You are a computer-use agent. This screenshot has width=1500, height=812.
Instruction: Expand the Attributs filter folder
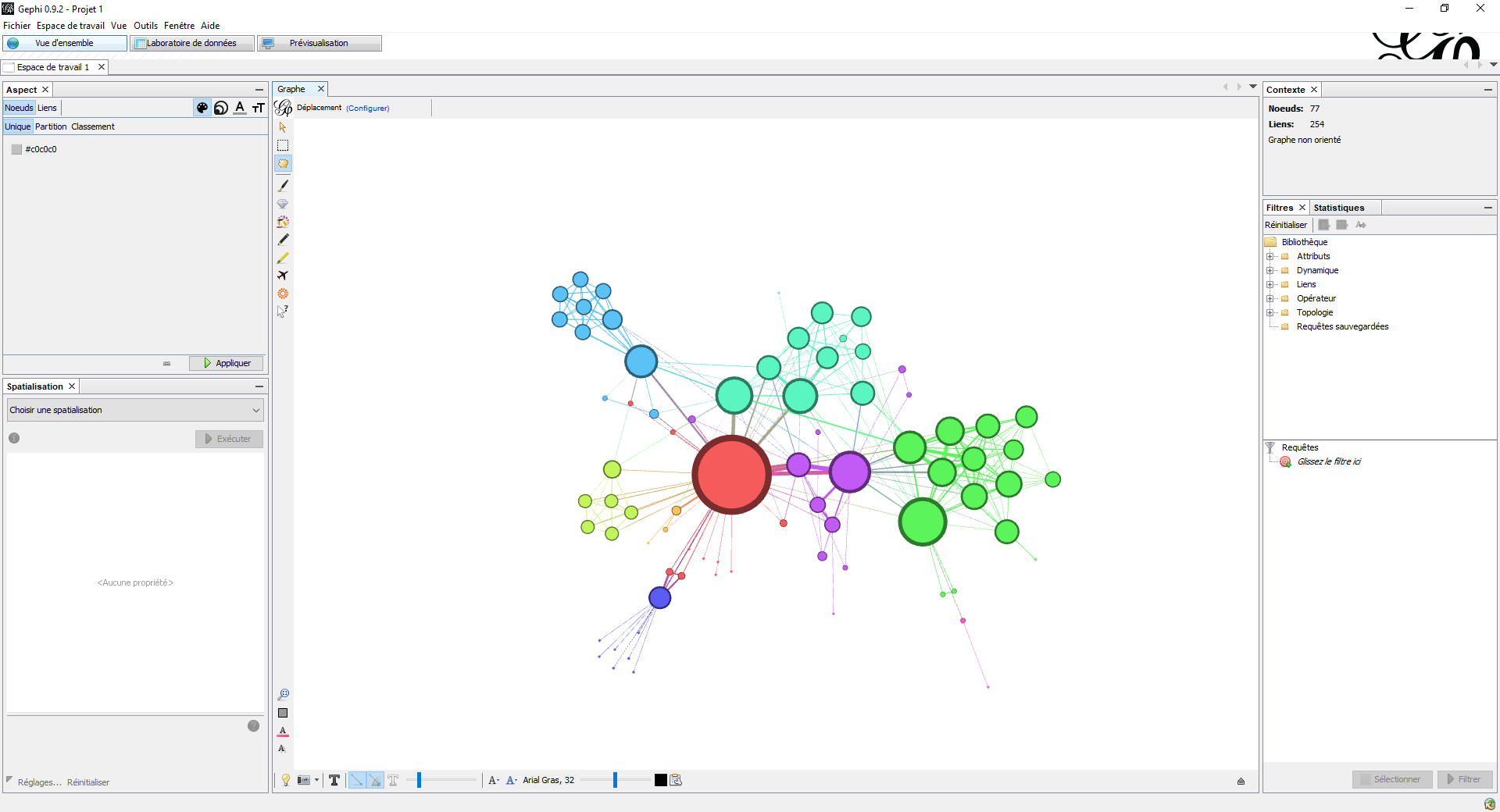pos(1270,256)
